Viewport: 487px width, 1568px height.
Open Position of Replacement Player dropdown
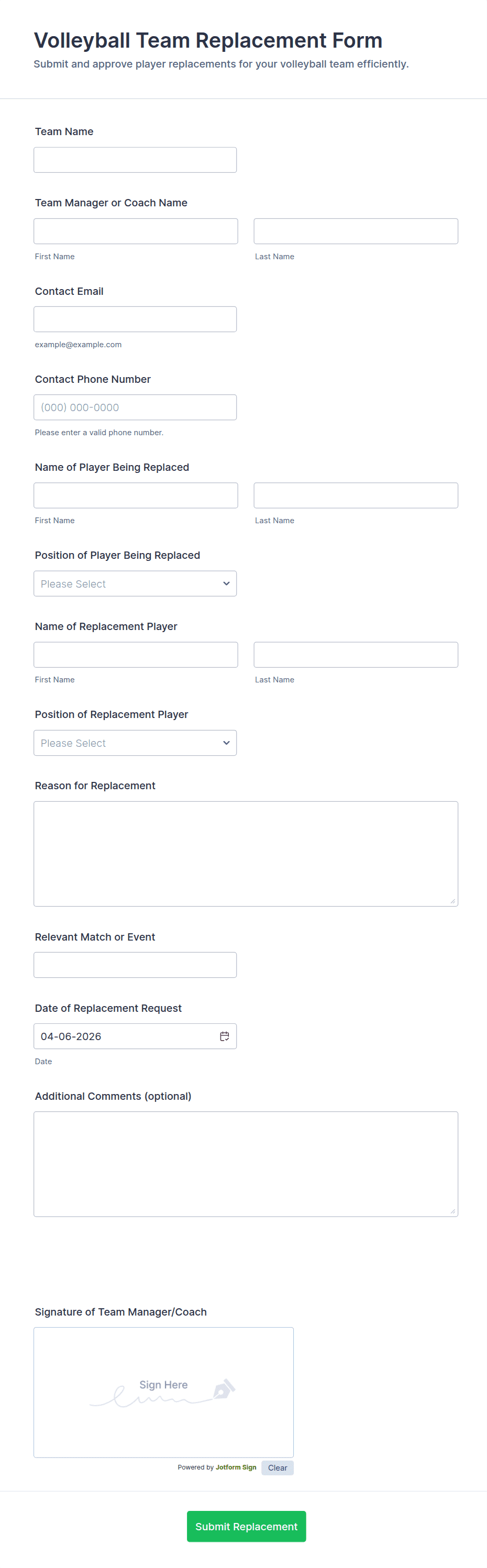pyautogui.click(x=135, y=743)
